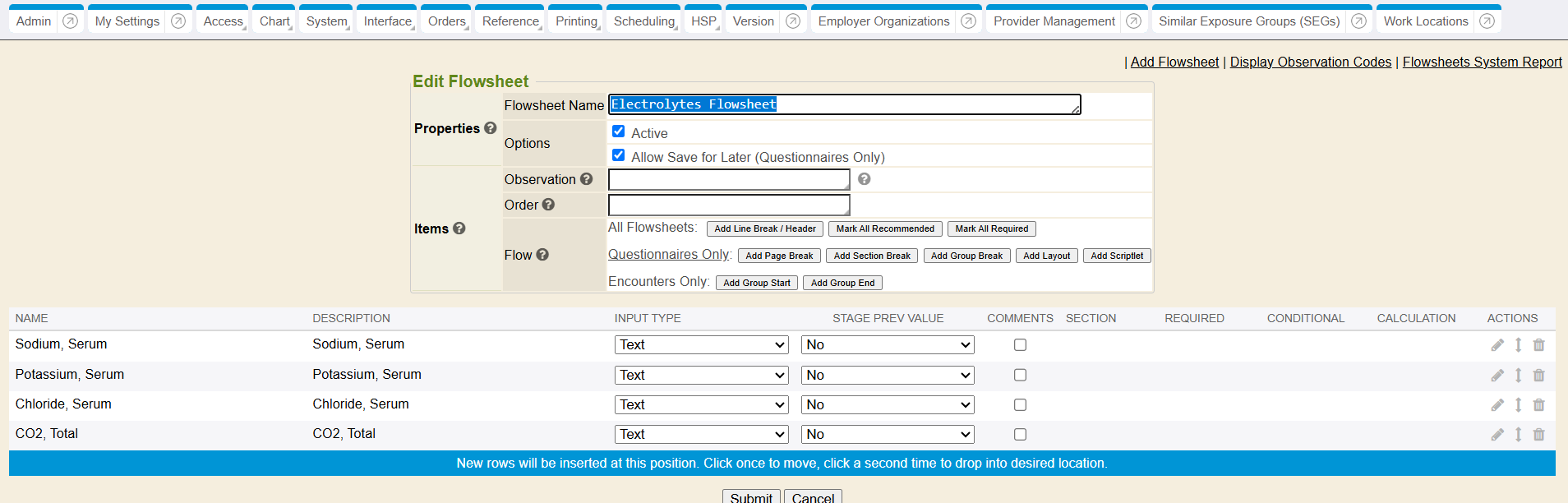Click the edit pencil icon for Sodium, Serum
The image size is (1568, 503).
[1497, 345]
